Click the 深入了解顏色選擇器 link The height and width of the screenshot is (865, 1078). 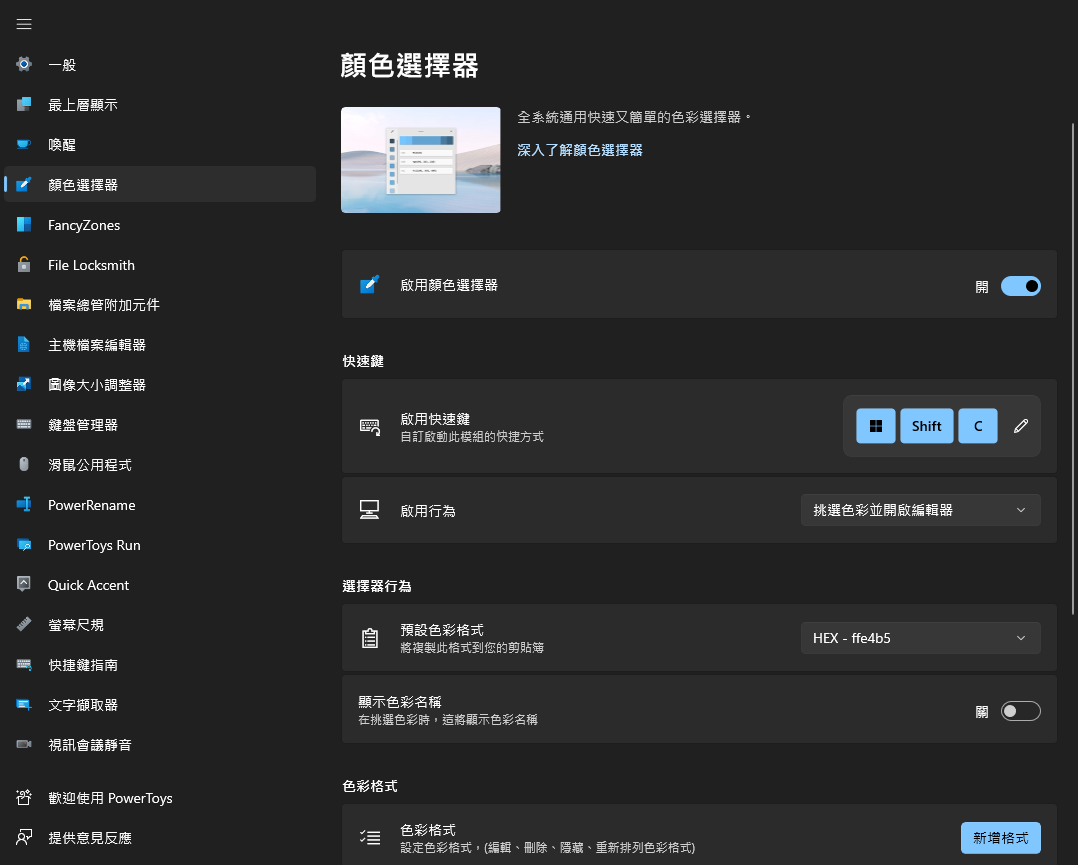click(x=579, y=148)
